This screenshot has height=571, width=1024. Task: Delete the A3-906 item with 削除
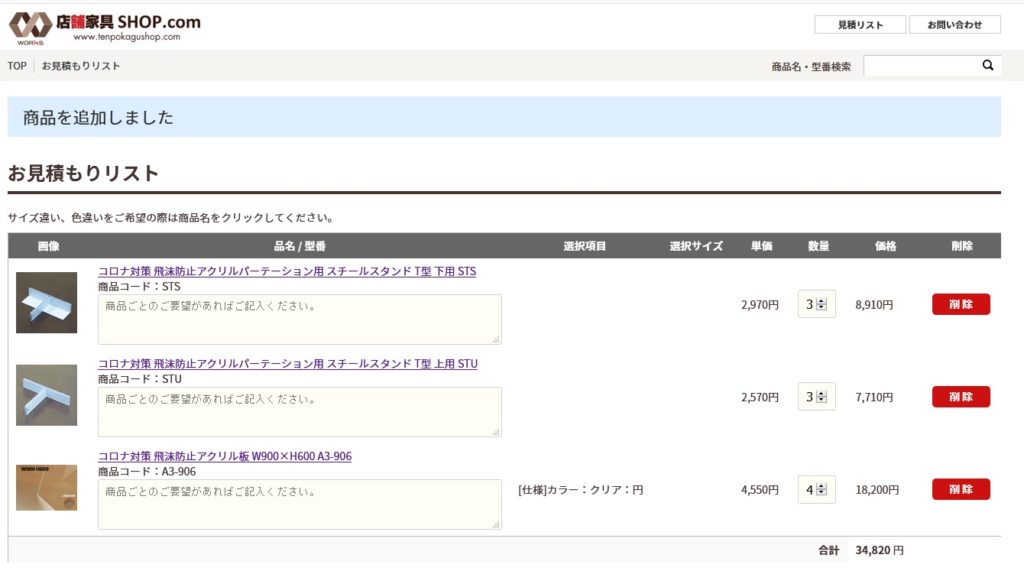point(961,489)
